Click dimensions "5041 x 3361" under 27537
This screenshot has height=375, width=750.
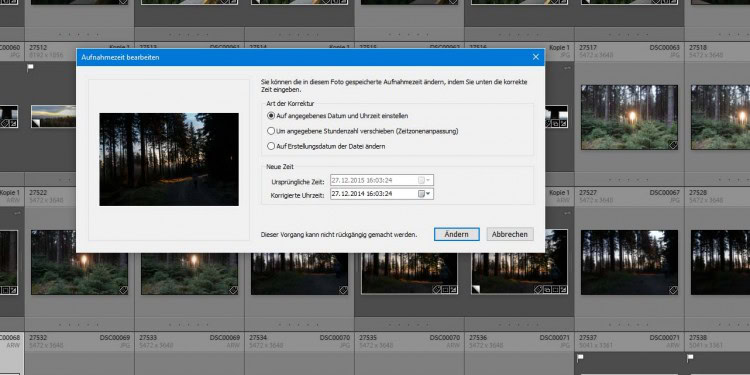point(596,345)
